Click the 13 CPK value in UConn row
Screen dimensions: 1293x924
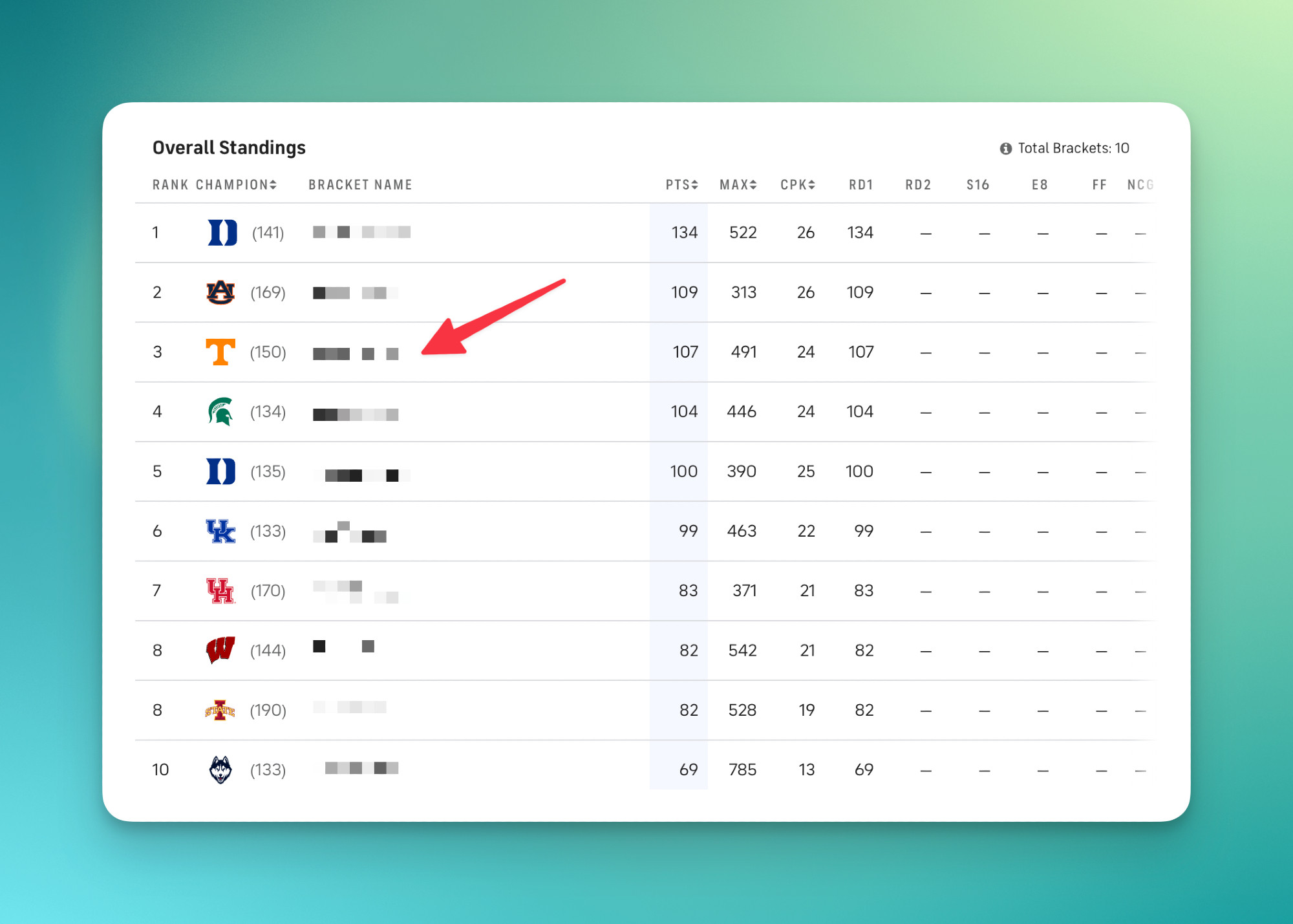[806, 769]
